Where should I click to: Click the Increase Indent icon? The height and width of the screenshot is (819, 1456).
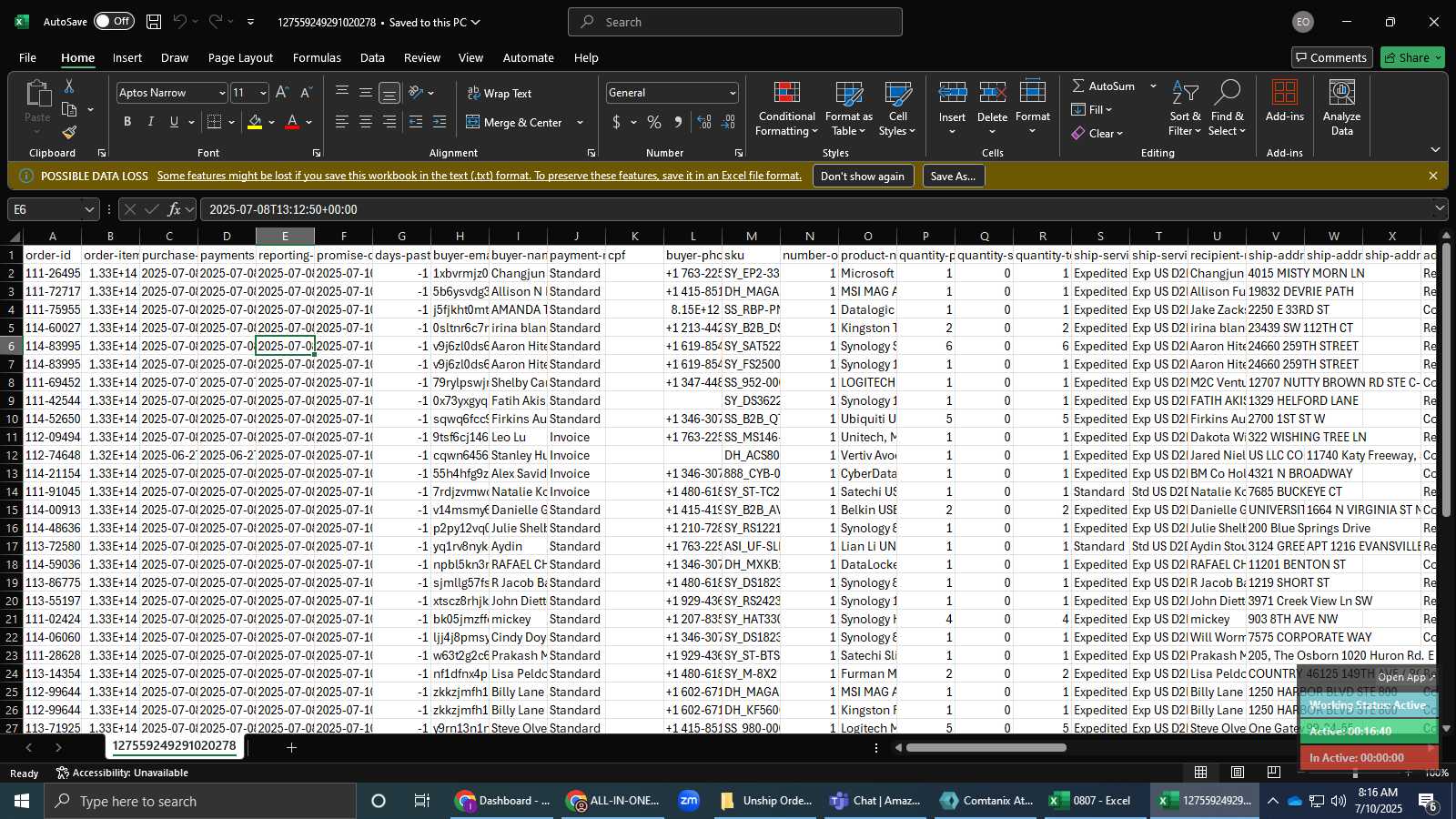click(440, 122)
